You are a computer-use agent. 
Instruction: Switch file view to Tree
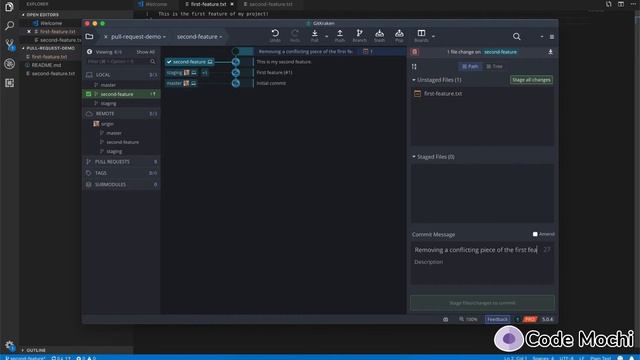point(494,67)
